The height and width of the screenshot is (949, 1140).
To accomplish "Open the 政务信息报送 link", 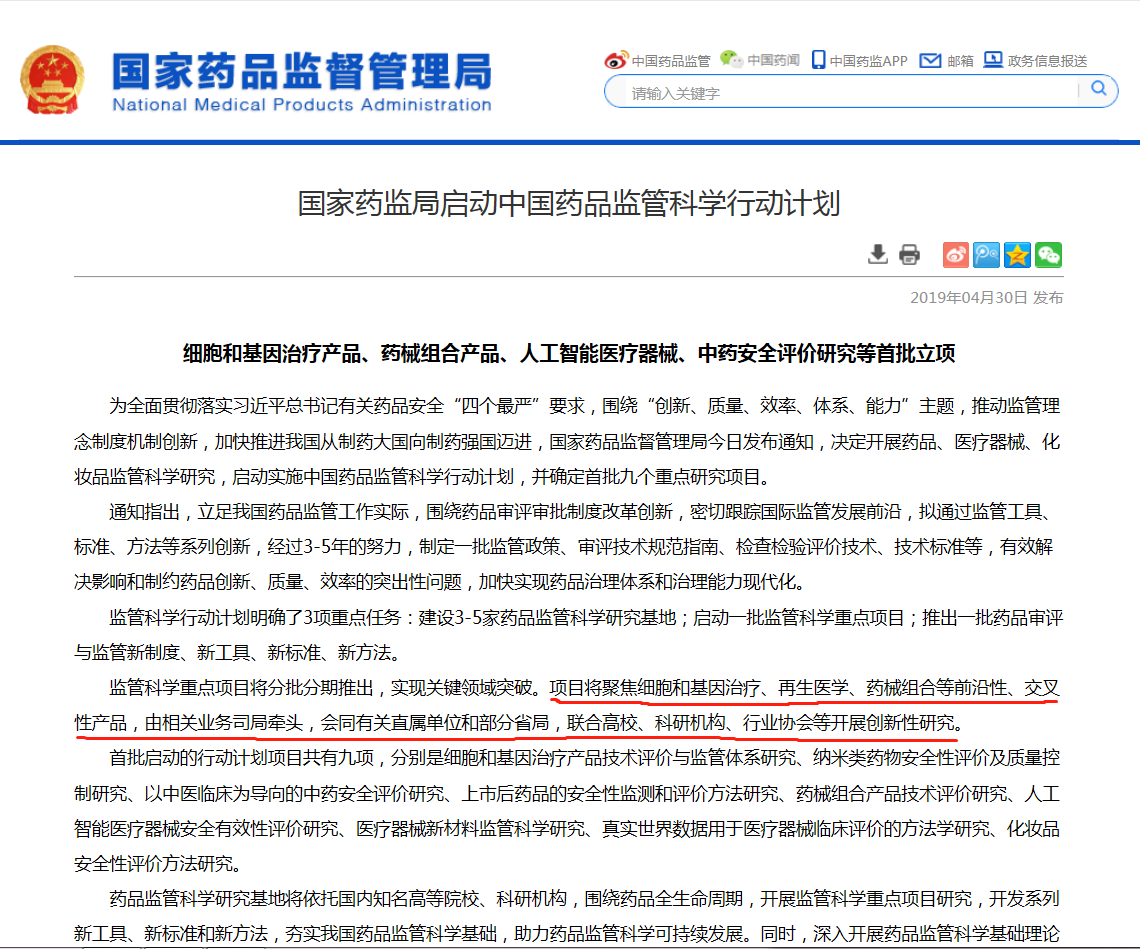I will (1047, 61).
